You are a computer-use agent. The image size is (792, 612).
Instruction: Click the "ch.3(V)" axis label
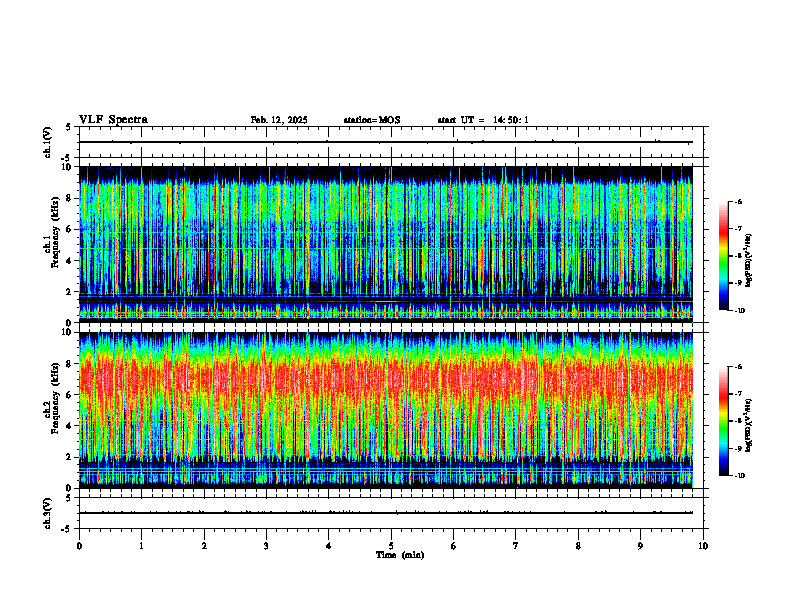[x=47, y=514]
